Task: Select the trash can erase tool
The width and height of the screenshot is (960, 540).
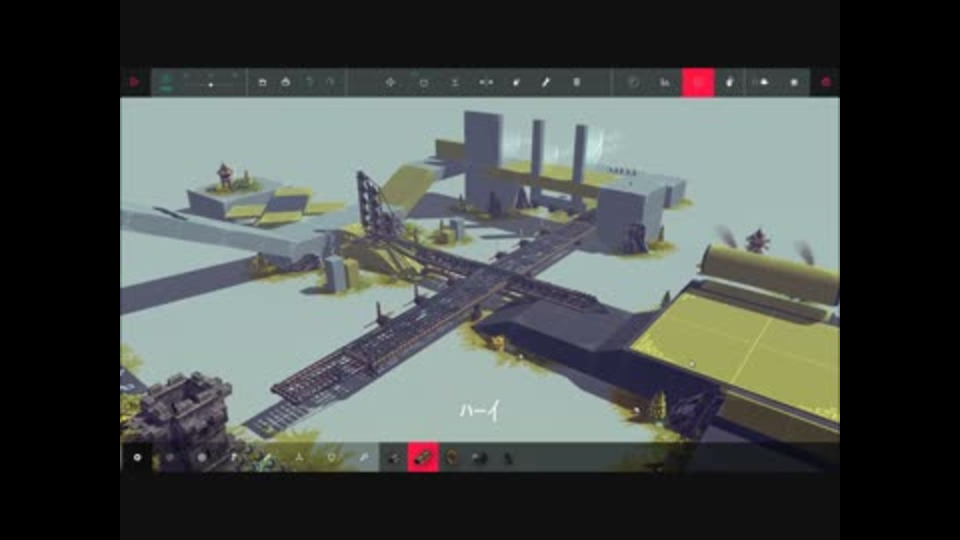Action: point(577,82)
